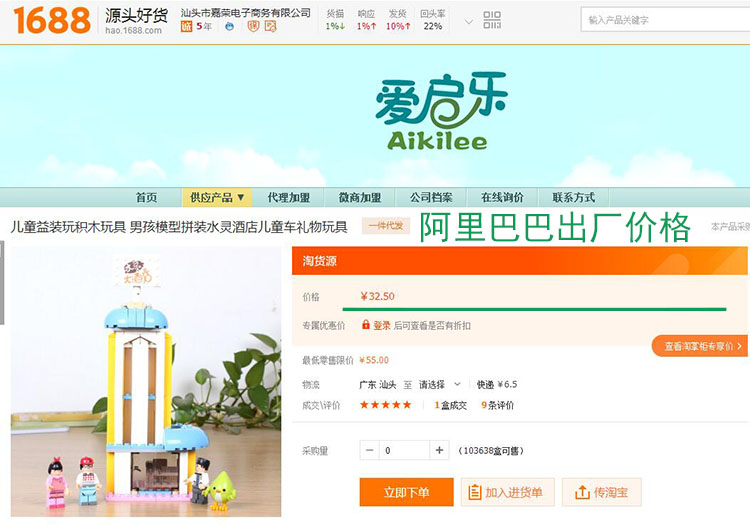Viewport: 750px width, 527px height.
Task: Click the building-block hotel product image
Action: point(146,382)
